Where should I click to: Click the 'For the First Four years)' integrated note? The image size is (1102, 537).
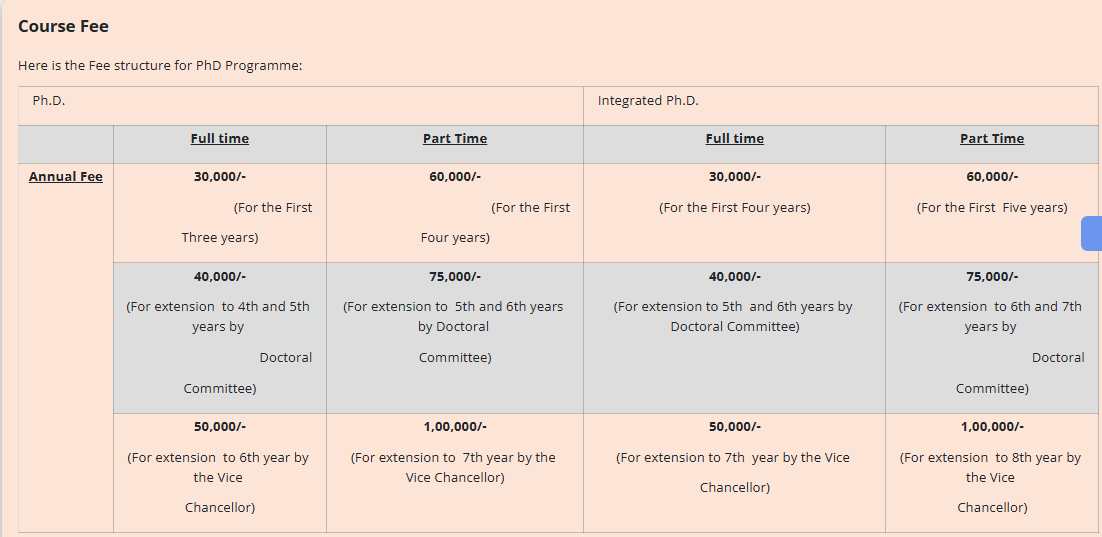point(734,207)
